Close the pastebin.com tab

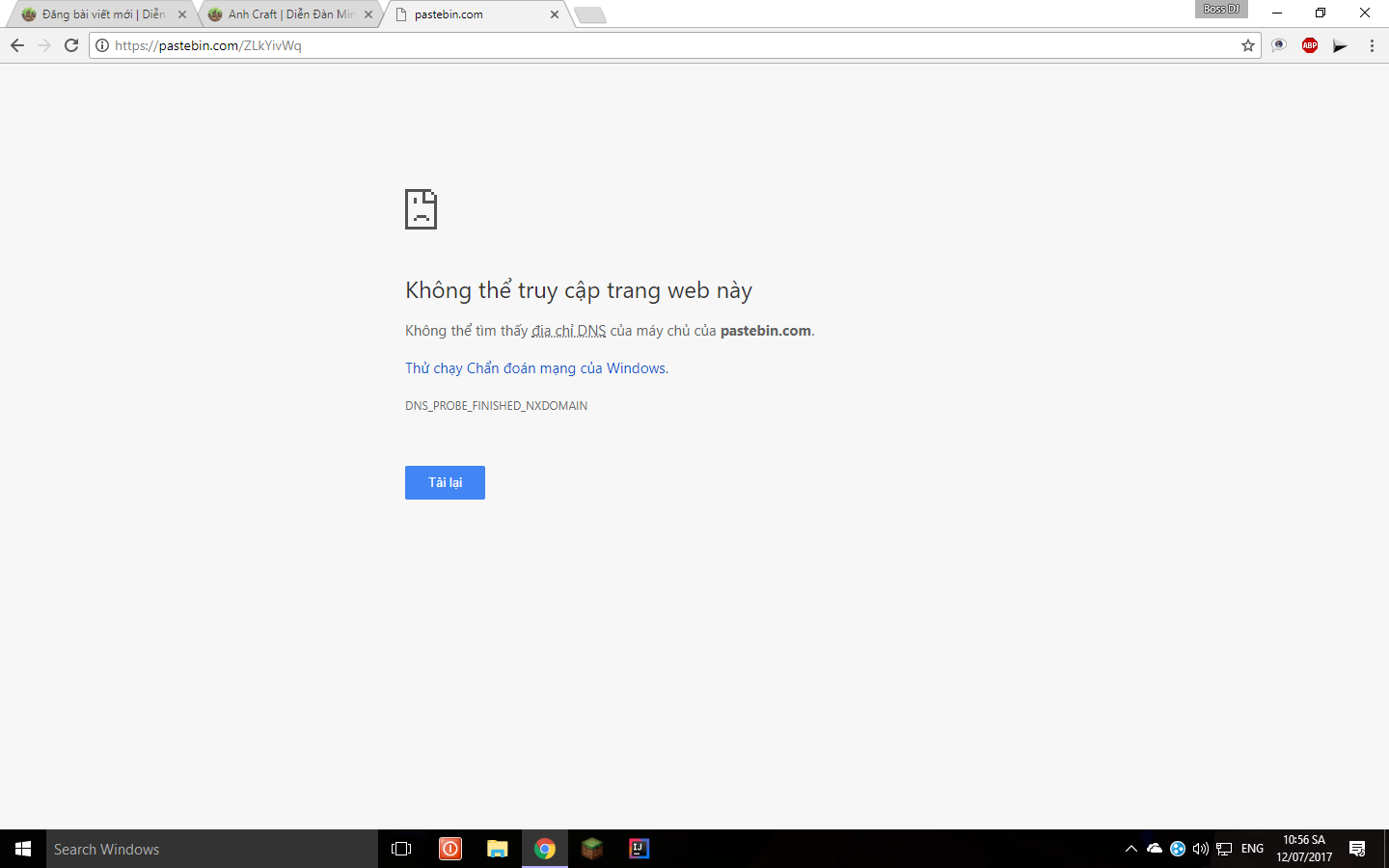point(555,14)
